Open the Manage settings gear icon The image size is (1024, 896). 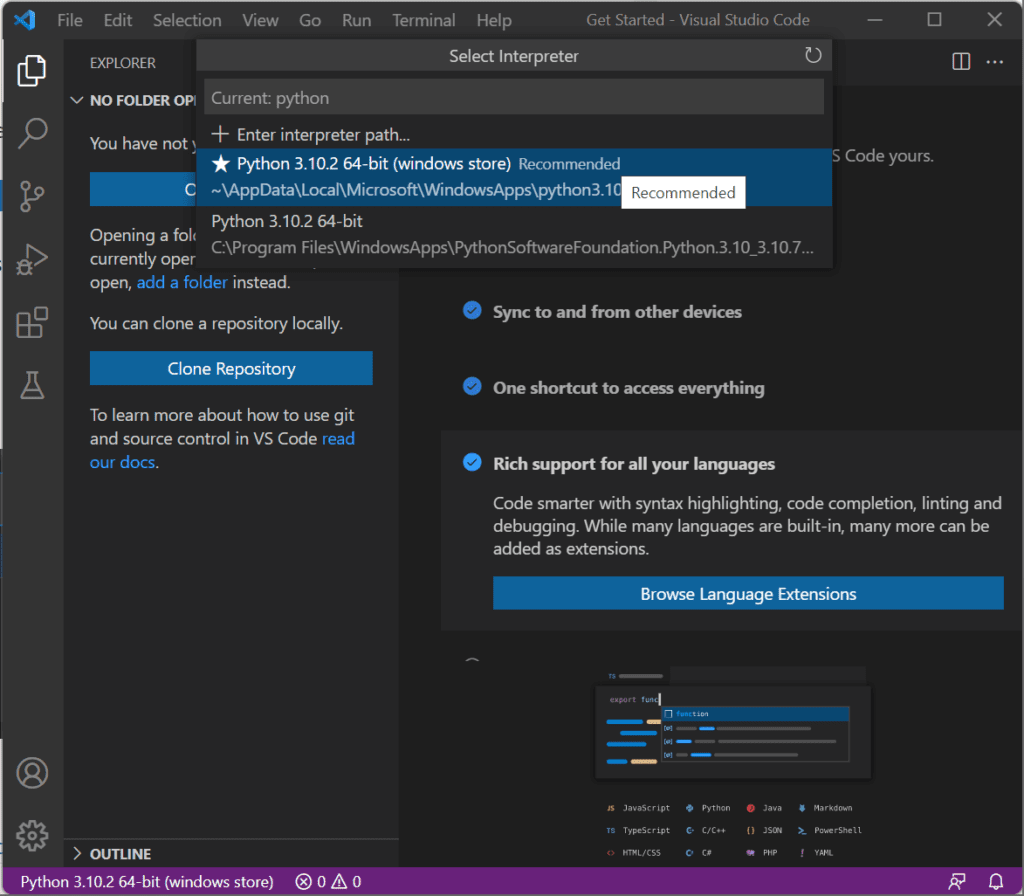pyautogui.click(x=32, y=835)
